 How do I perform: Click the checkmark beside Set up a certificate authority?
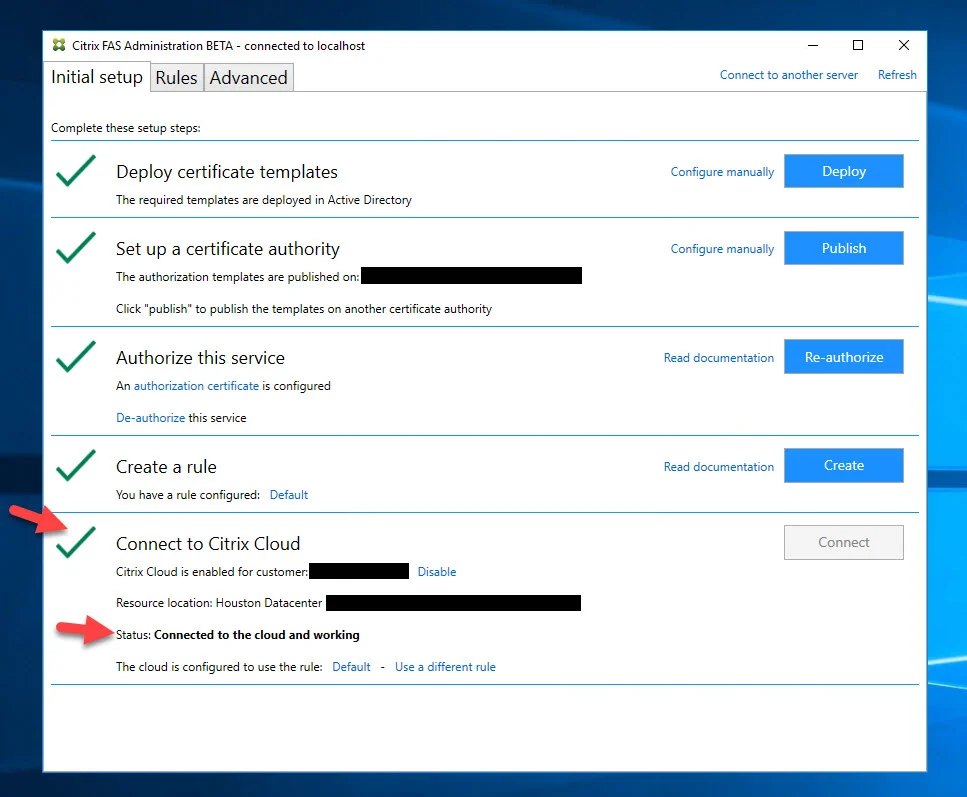(76, 248)
